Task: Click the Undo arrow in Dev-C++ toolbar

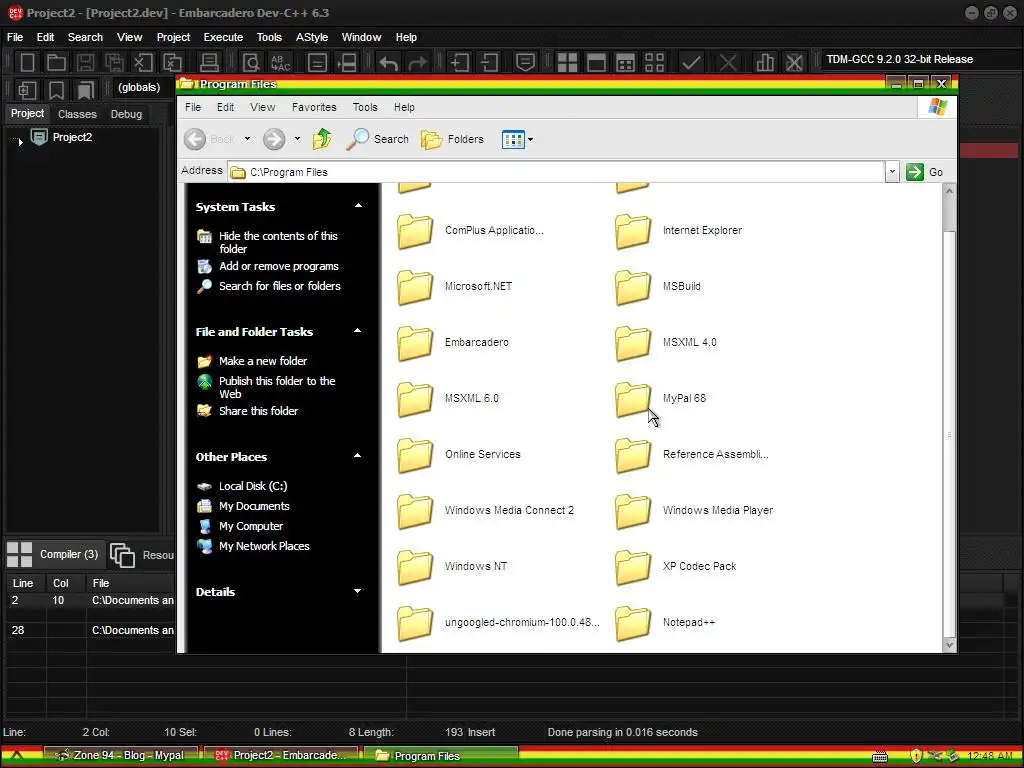Action: tap(389, 63)
